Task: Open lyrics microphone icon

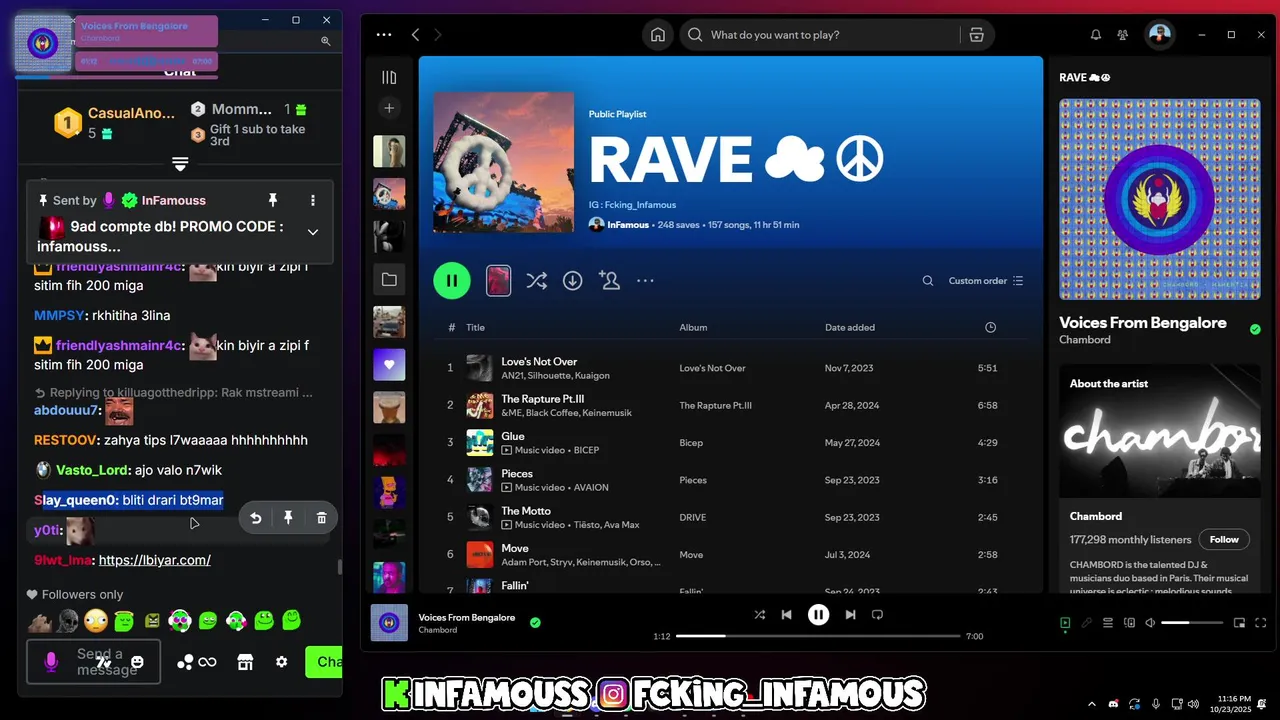Action: (x=1086, y=623)
